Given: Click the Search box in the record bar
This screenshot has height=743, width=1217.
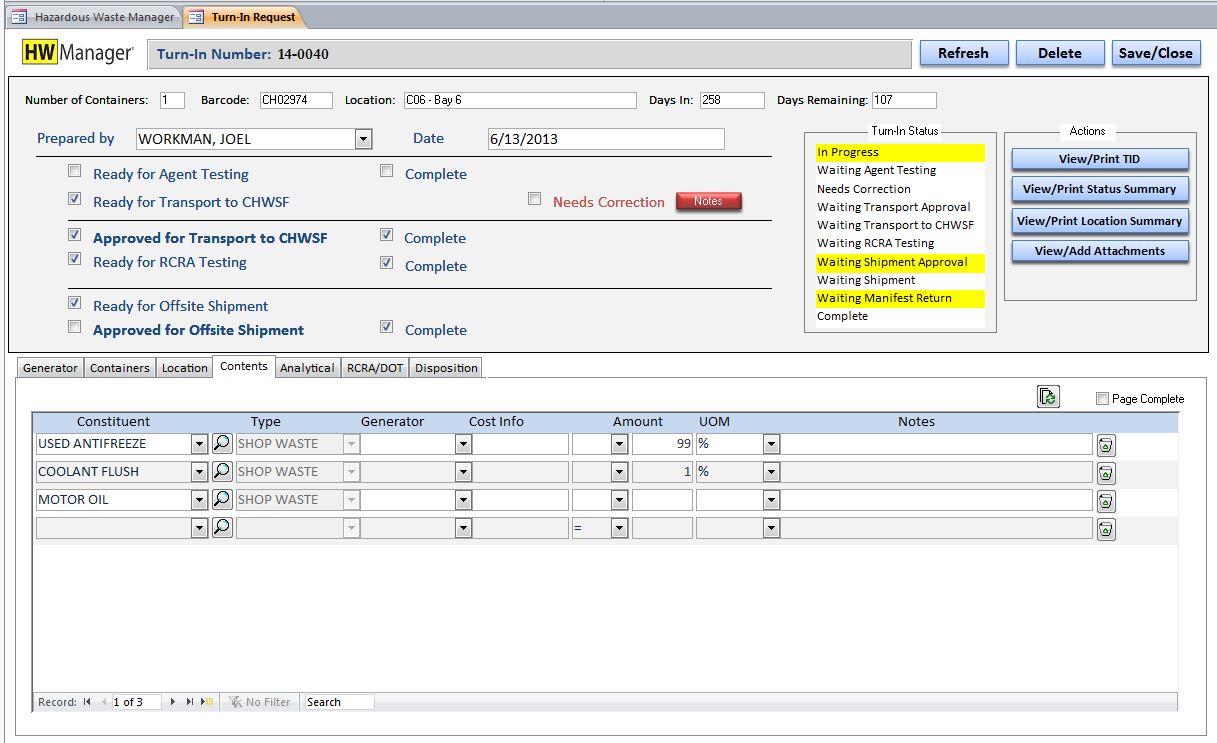Looking at the screenshot, I should 340,702.
